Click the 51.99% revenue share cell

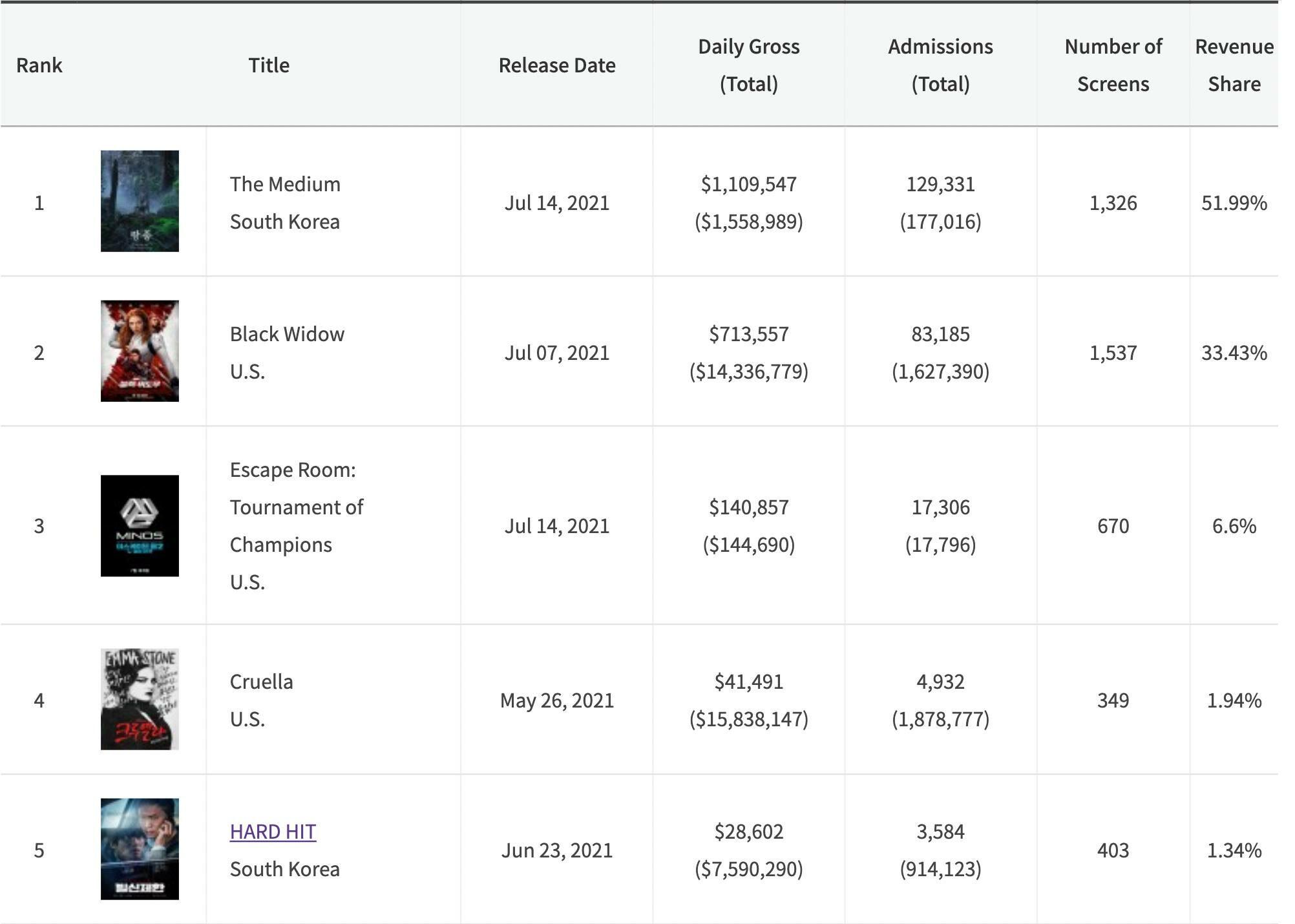click(1234, 203)
